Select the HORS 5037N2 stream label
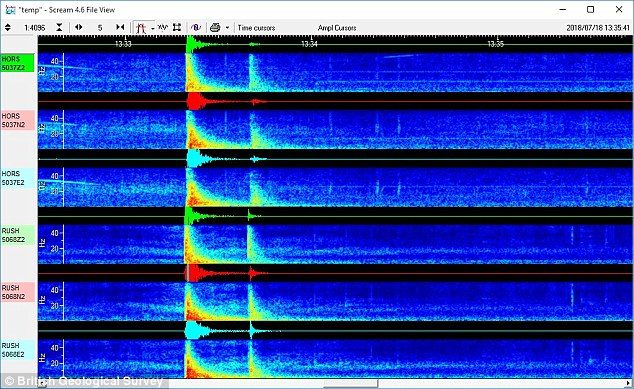Image resolution: width=634 pixels, height=389 pixels. pos(17,120)
